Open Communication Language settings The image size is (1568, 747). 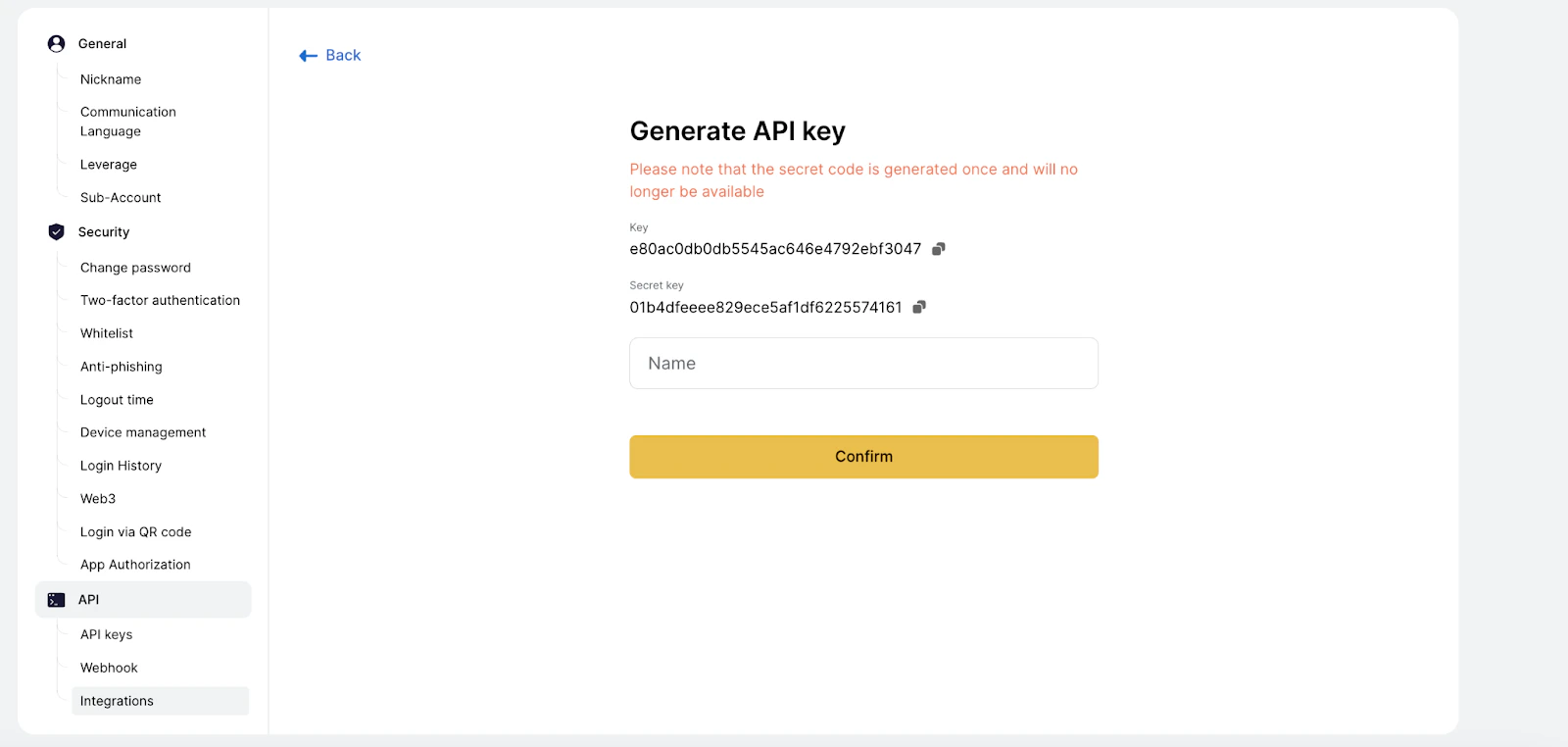pos(127,121)
